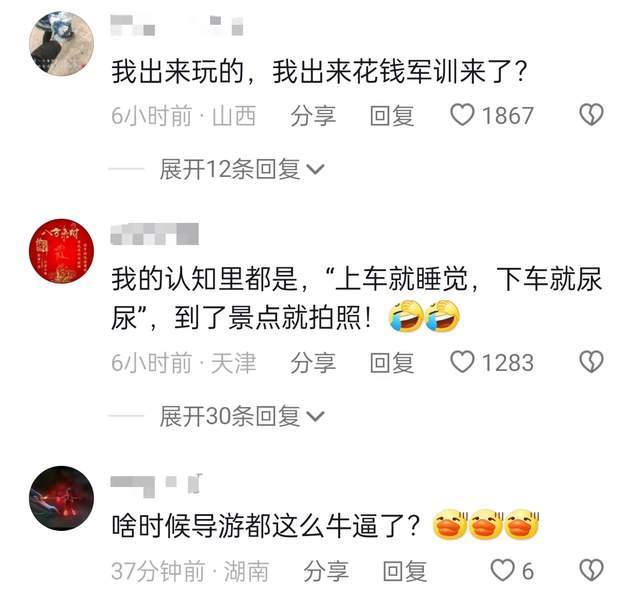
Task: Open the blurred username of the Tianjin commenter
Action: [x=155, y=234]
